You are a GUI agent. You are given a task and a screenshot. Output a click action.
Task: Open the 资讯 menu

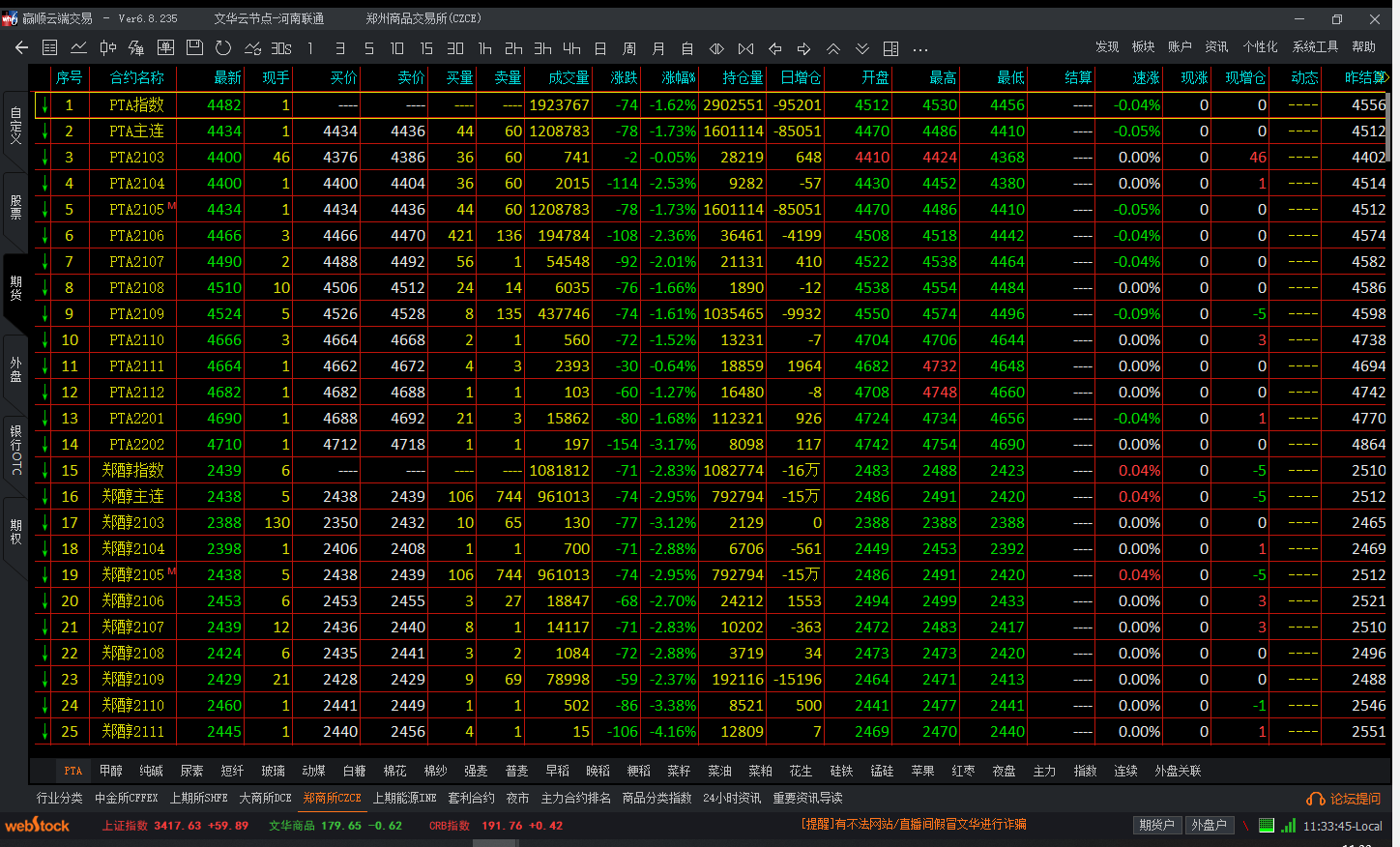(x=1216, y=46)
